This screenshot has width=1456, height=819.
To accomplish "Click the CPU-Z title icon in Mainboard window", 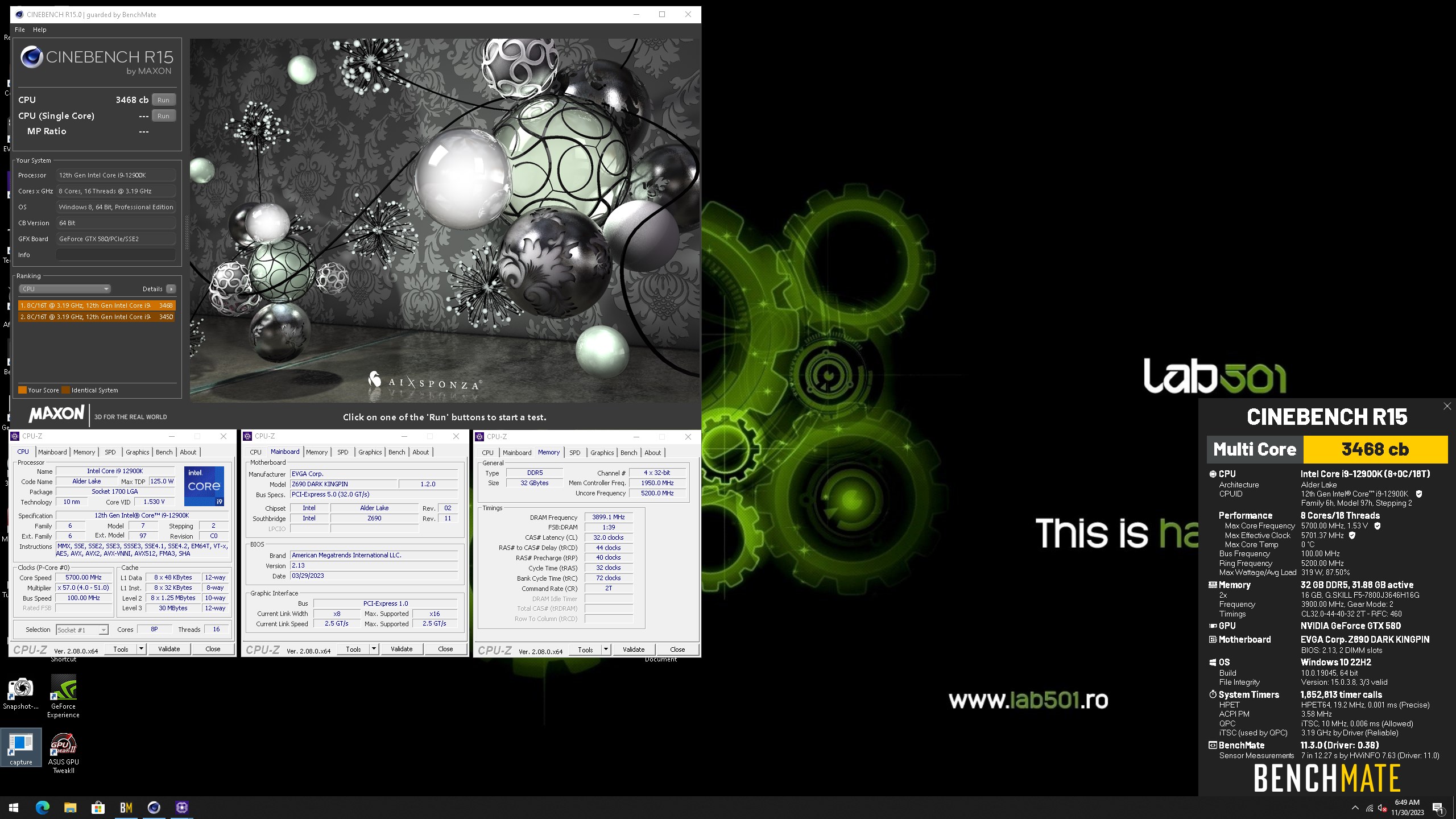I will (248, 436).
